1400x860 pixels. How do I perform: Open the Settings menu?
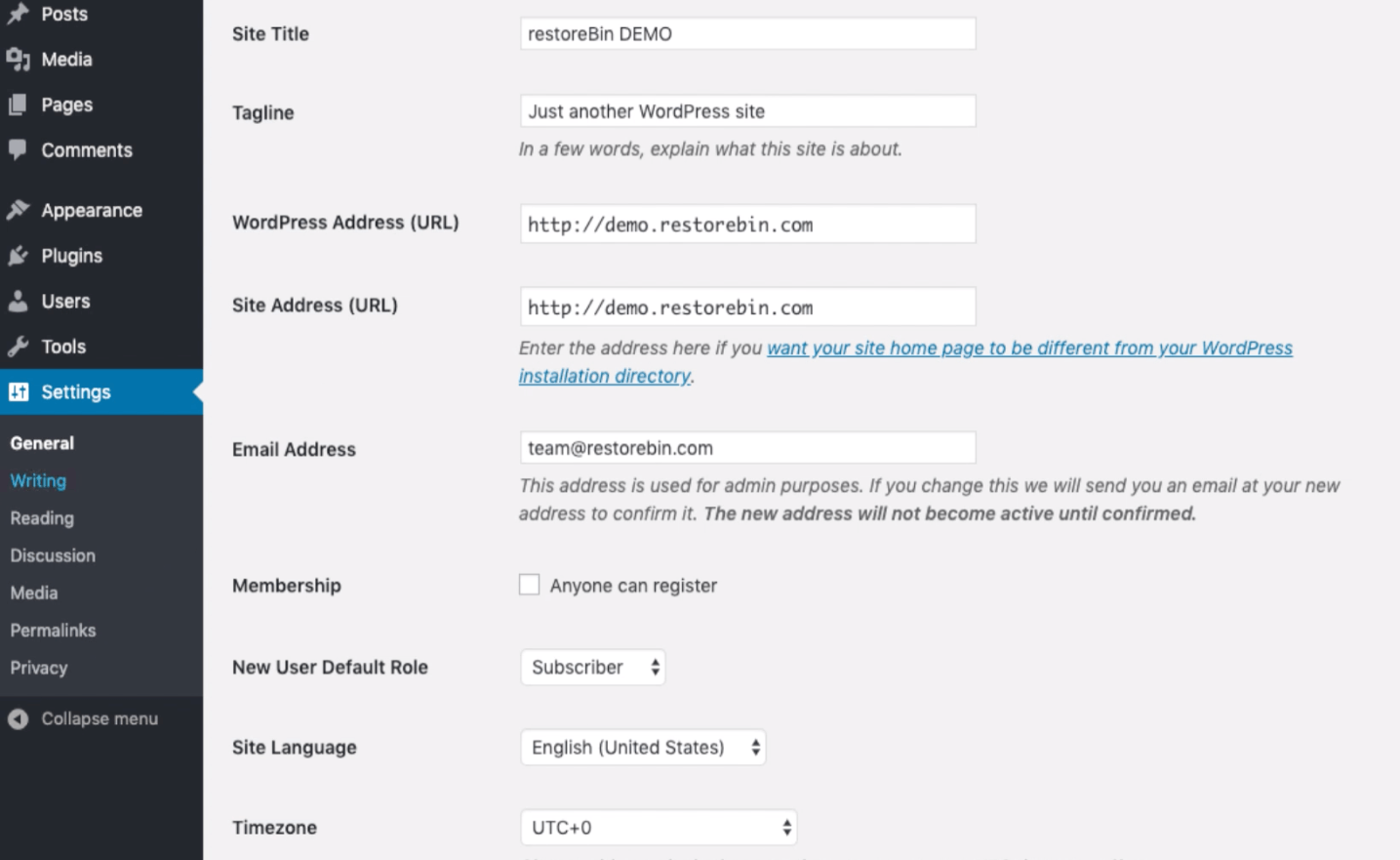tap(101, 391)
